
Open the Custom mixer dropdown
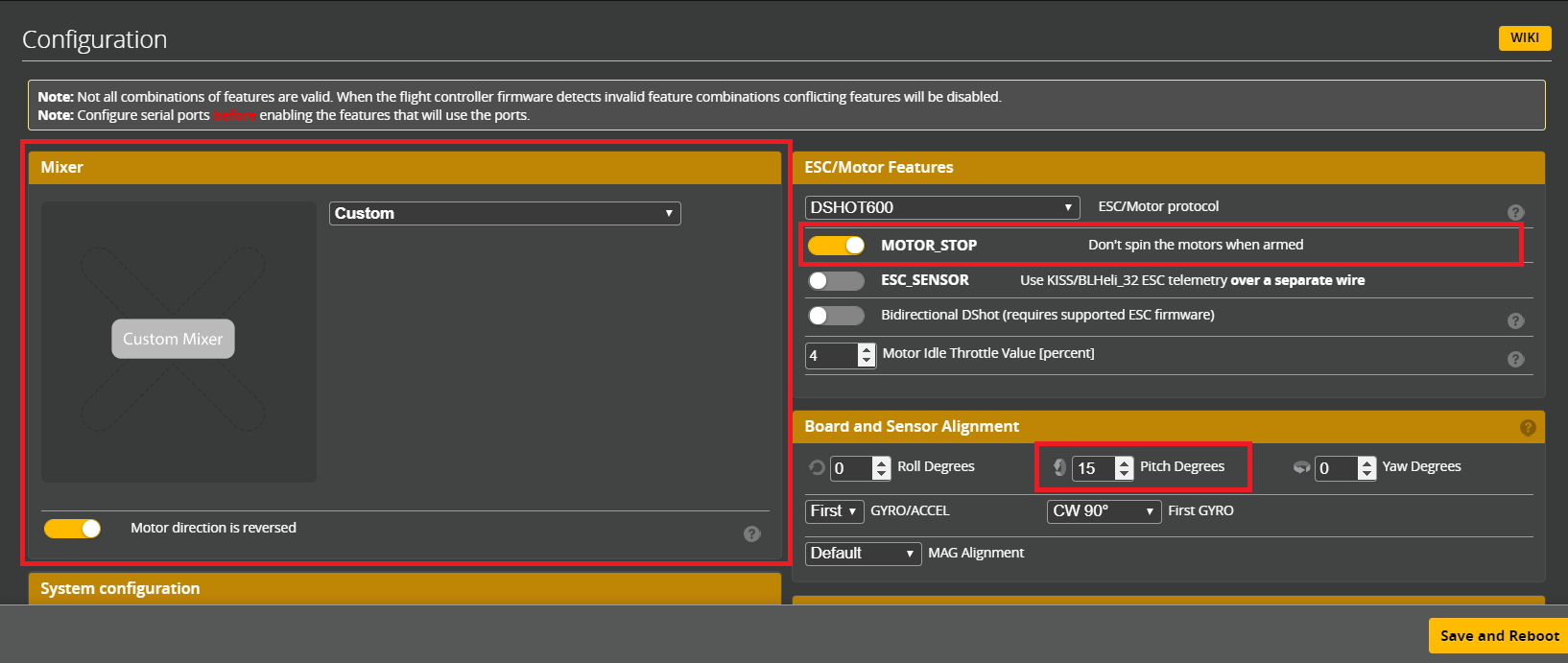coord(505,213)
